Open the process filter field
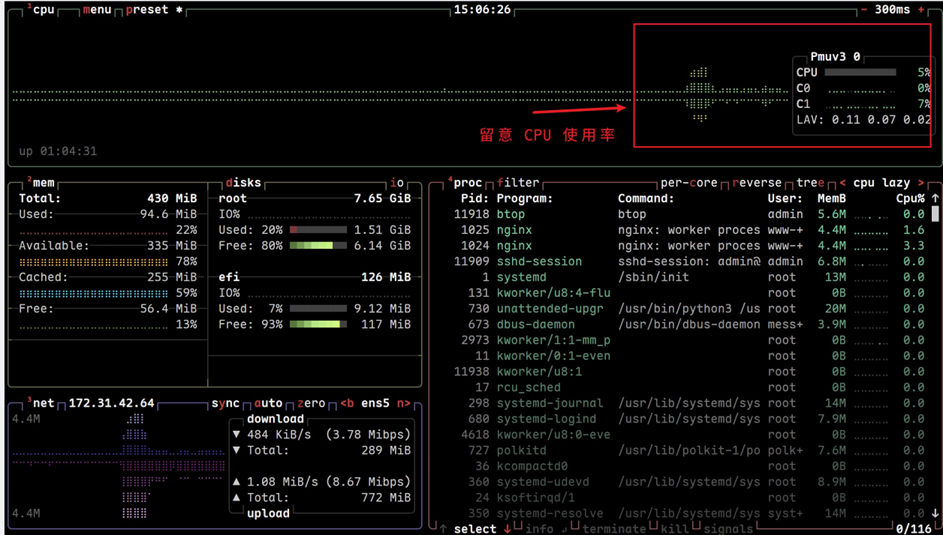This screenshot has height=535, width=943. [518, 183]
